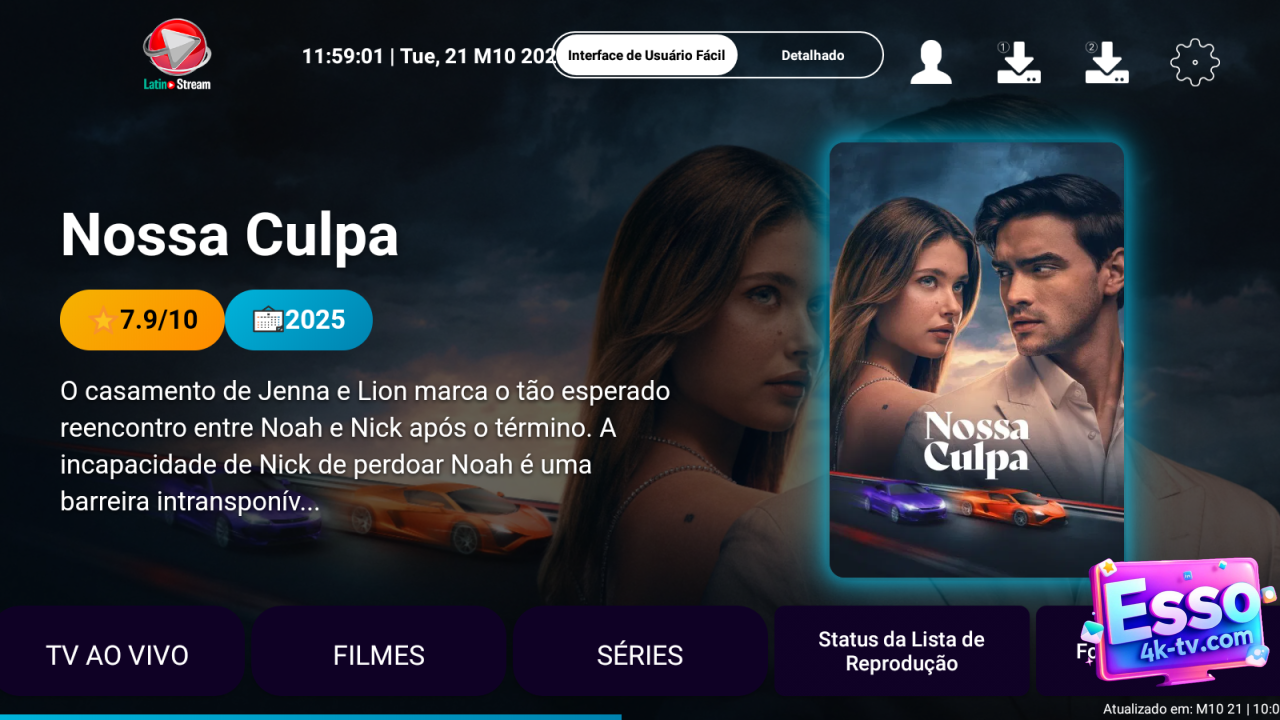Click the date and time display

(x=428, y=56)
